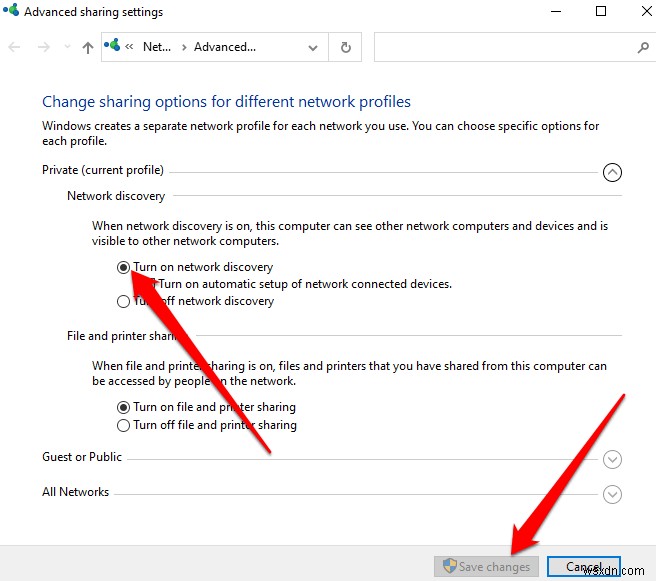Click the Private (current profile) heading
Screen dimensions: 656x581
[103, 170]
